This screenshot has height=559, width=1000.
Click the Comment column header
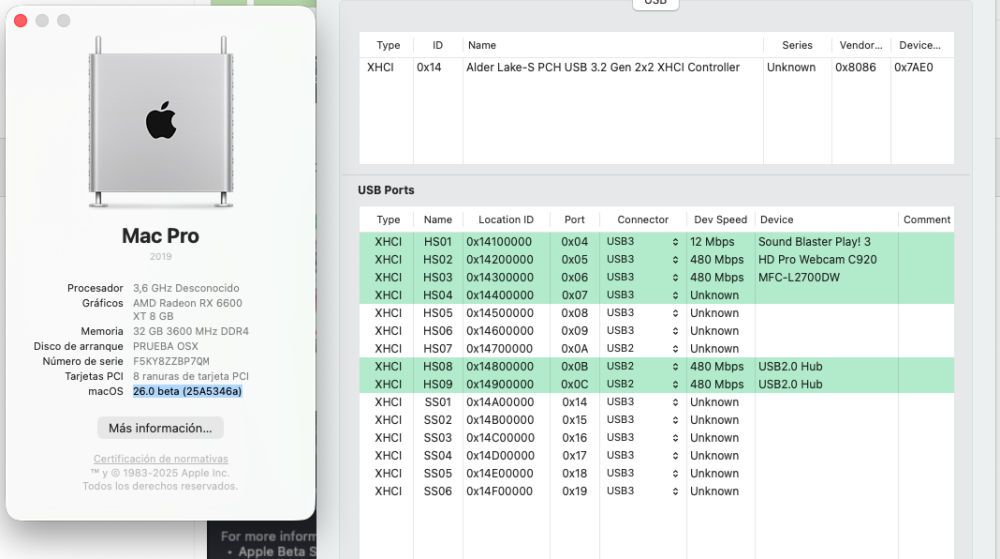[x=926, y=219]
